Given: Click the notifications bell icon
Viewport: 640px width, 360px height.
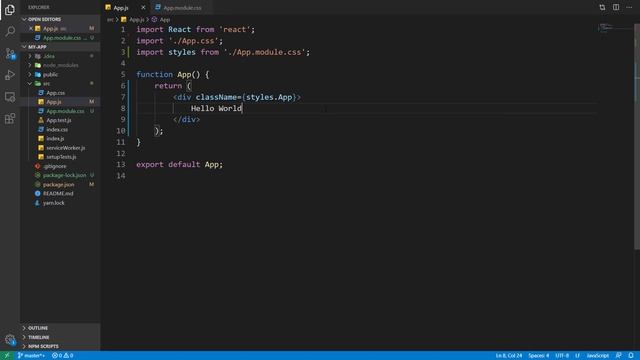Looking at the screenshot, I should pyautogui.click(x=631, y=356).
